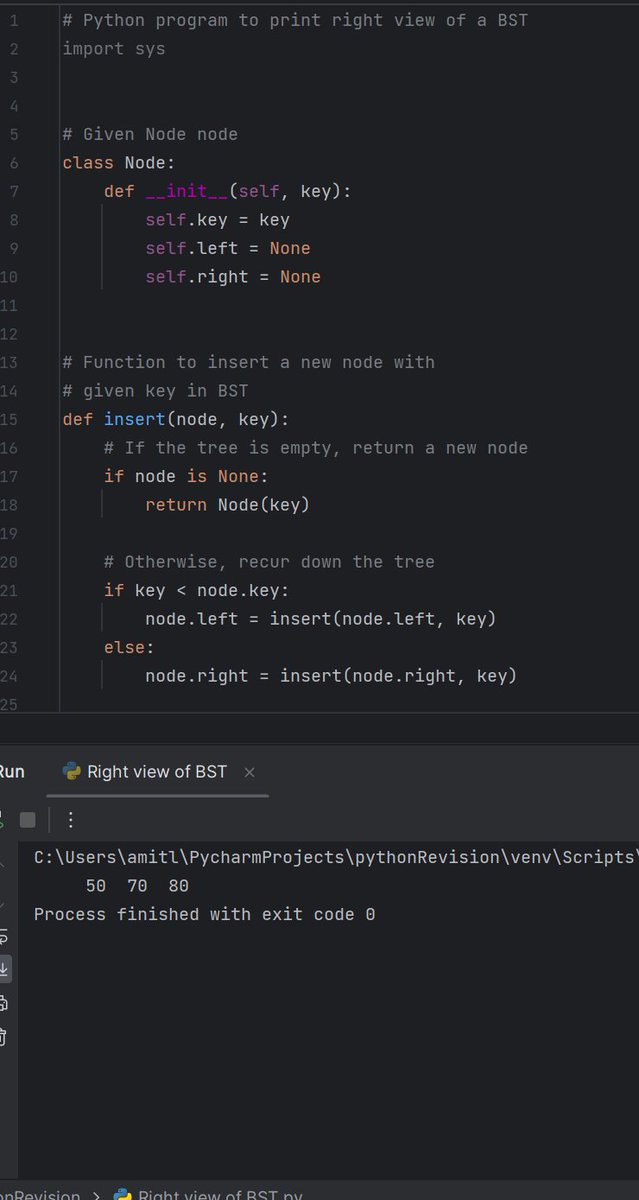The width and height of the screenshot is (639, 1200).
Task: Click the print icon in the Run console
Action: pos(3,1003)
